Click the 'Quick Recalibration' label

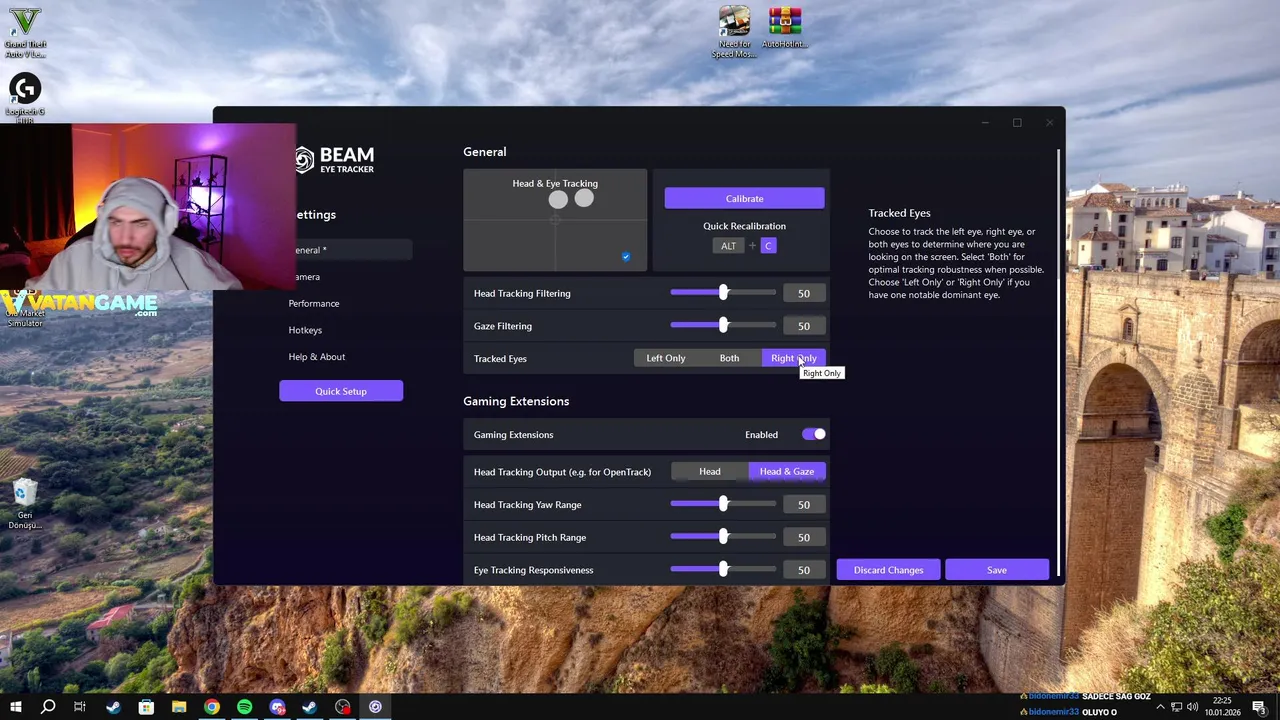pos(744,226)
